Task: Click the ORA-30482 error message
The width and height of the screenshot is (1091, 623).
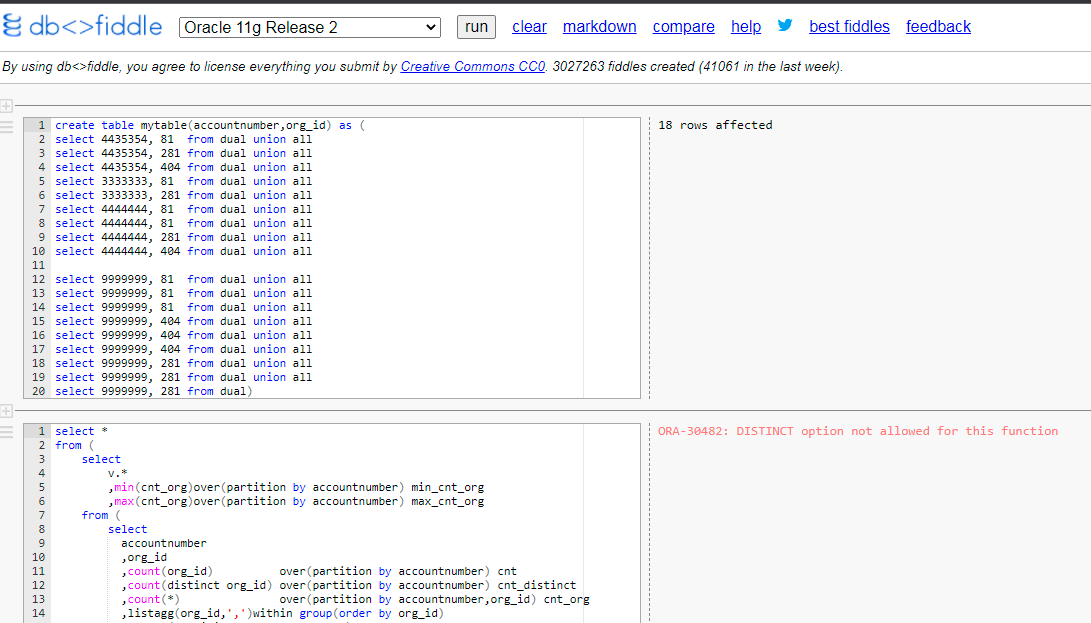Action: pos(858,431)
